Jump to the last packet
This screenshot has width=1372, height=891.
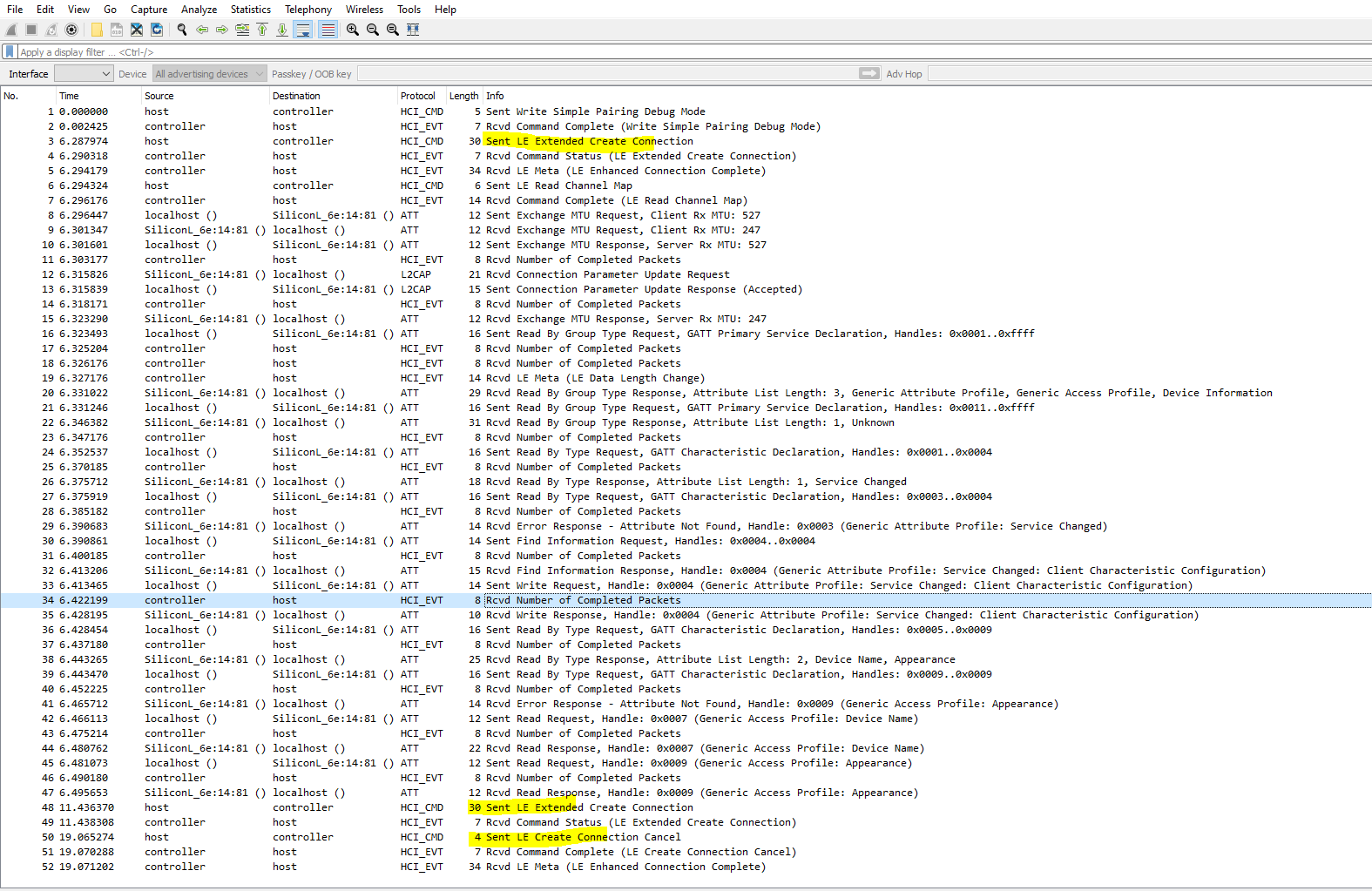pyautogui.click(x=282, y=30)
